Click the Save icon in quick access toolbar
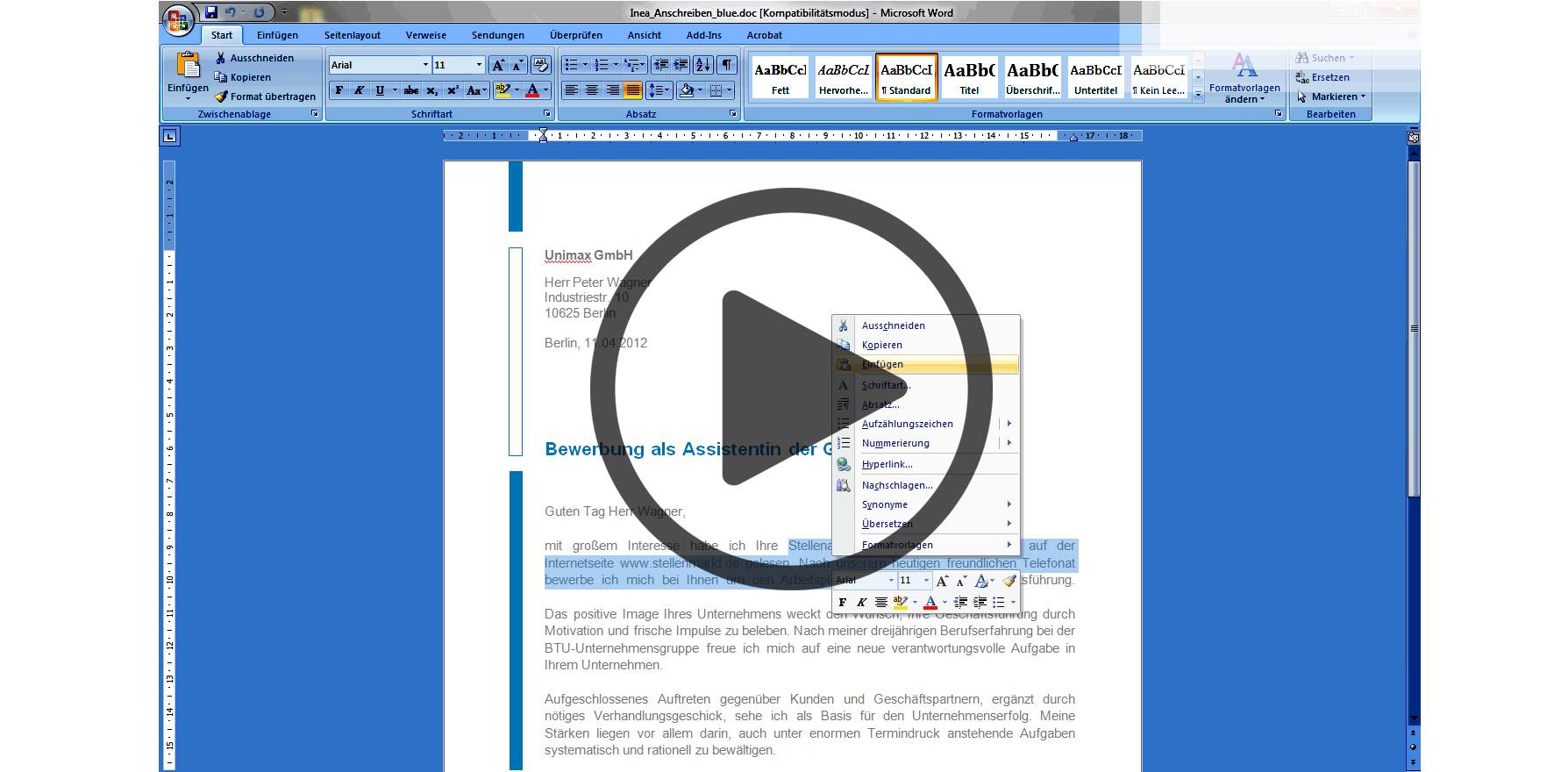The image size is (1568, 772). click(211, 12)
